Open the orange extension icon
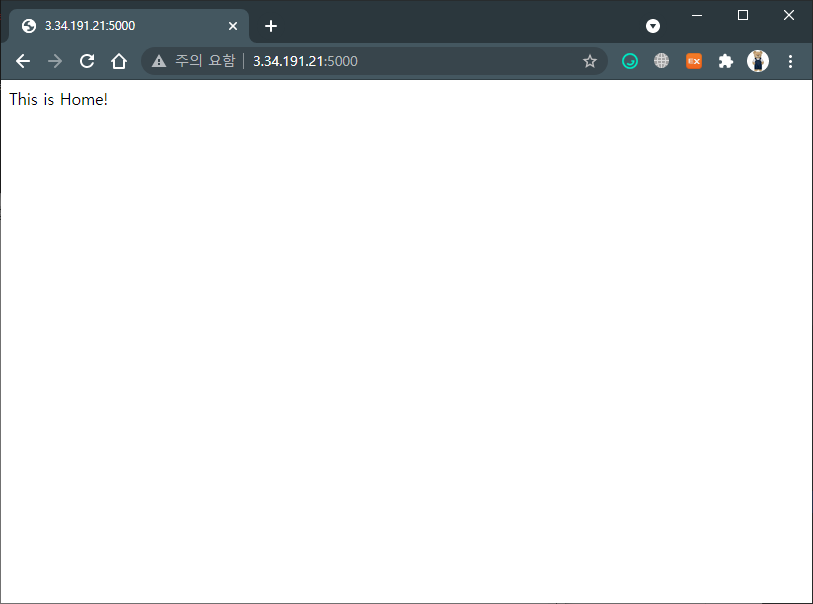 (694, 61)
